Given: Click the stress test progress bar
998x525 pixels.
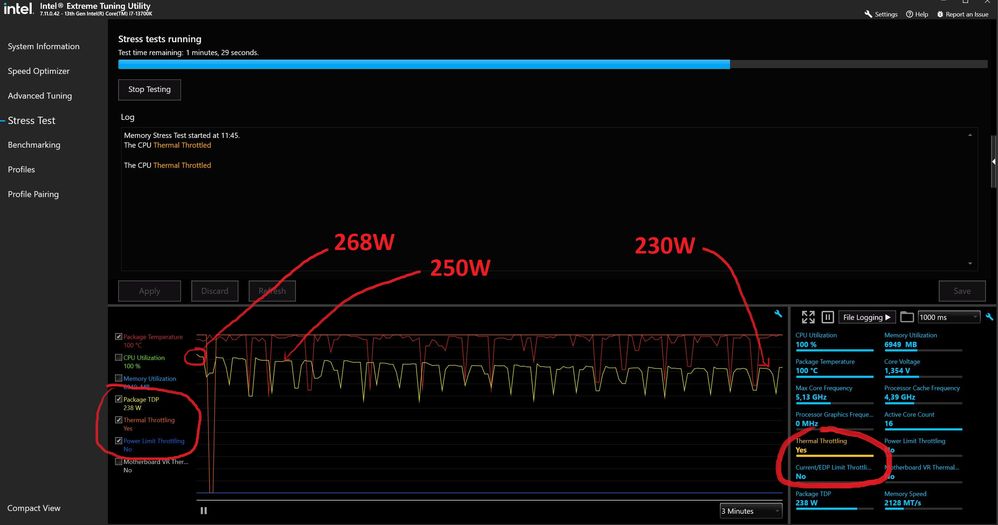Looking at the screenshot, I should (x=552, y=64).
